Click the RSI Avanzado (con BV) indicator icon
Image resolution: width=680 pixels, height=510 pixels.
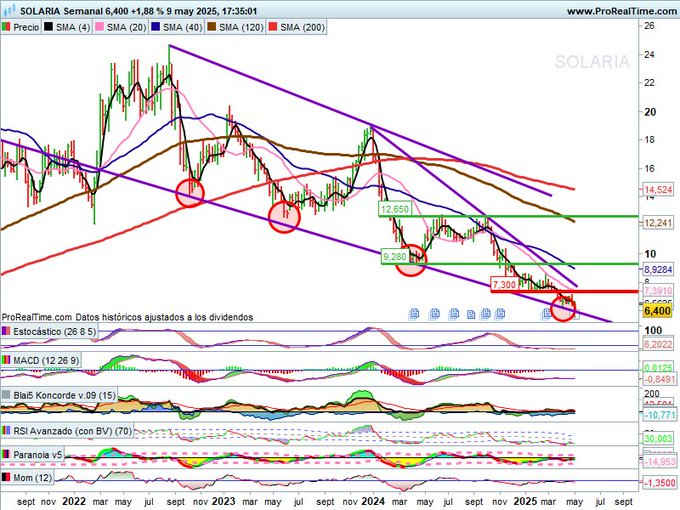(6, 431)
